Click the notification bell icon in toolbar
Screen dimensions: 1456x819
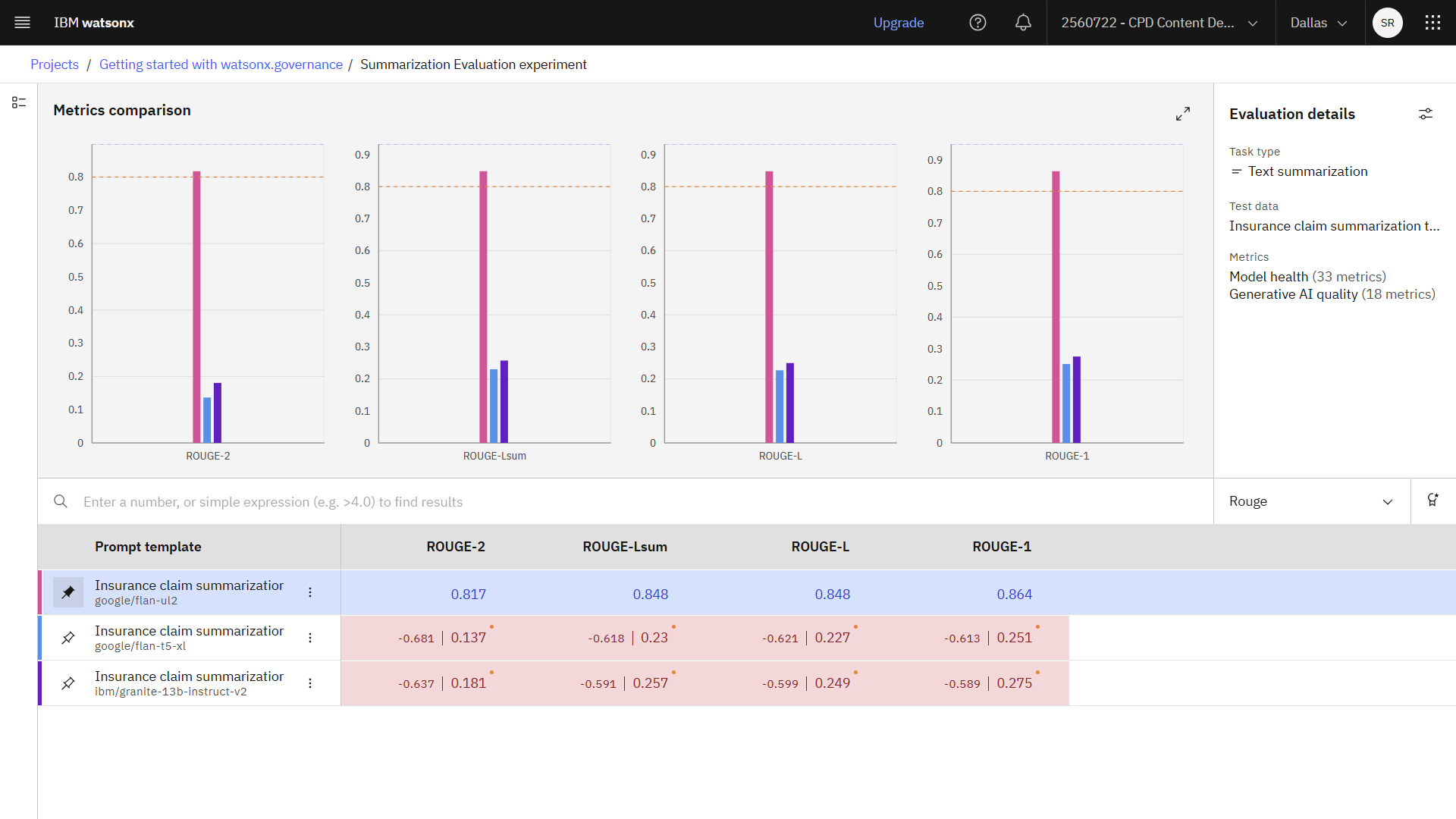[x=1024, y=22]
